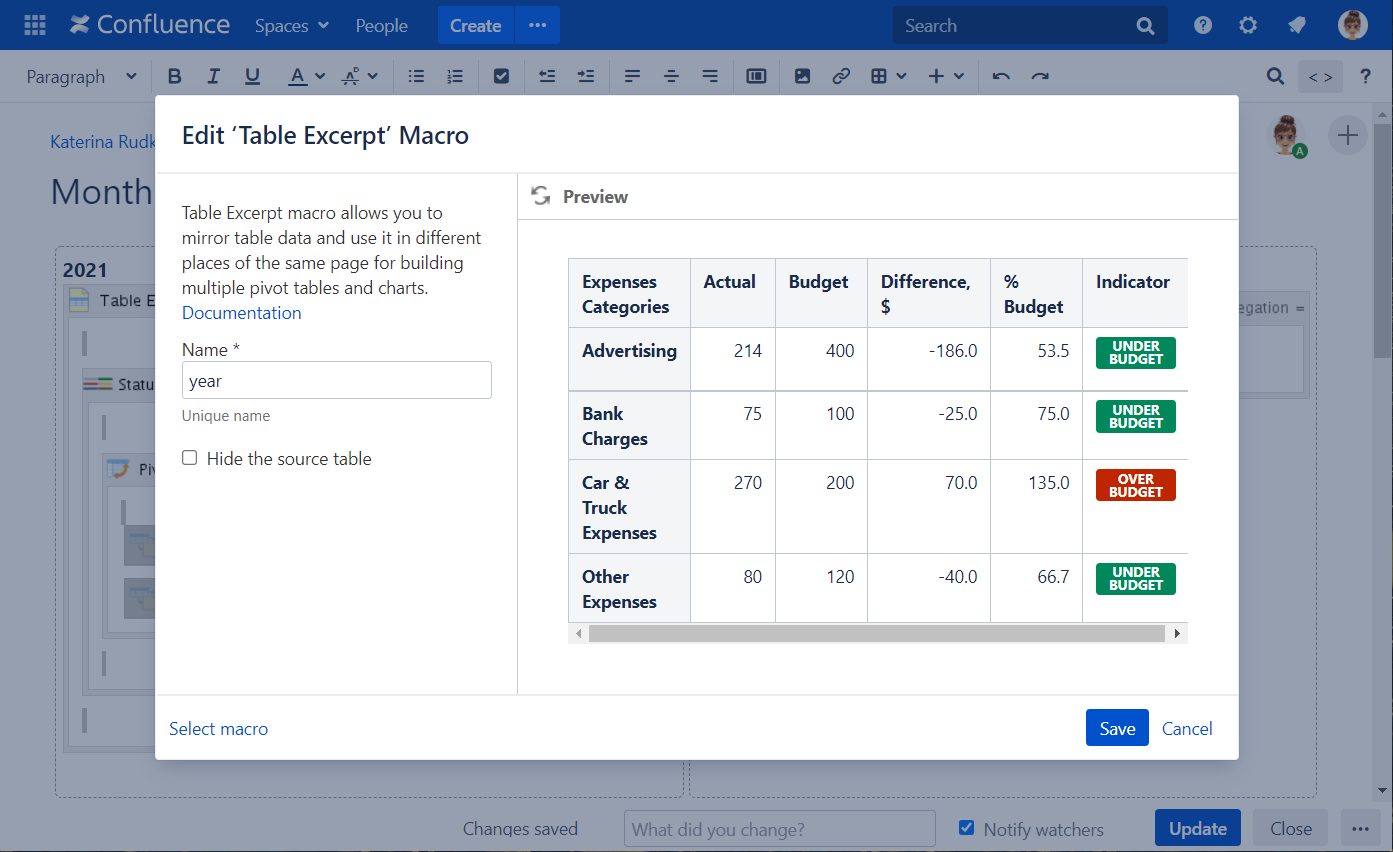Expand the Paragraph style dropdown

(x=82, y=76)
